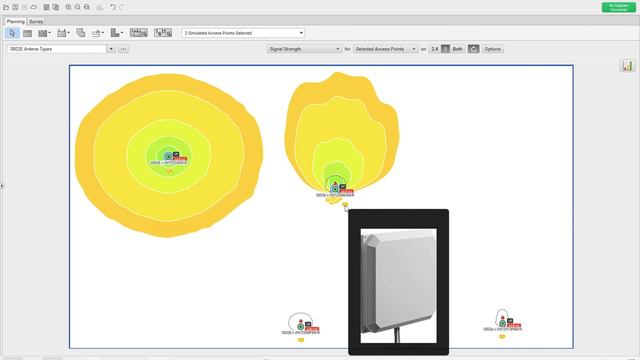The width and height of the screenshot is (640, 360).
Task: Select the bottom right access point
Action: point(502,323)
